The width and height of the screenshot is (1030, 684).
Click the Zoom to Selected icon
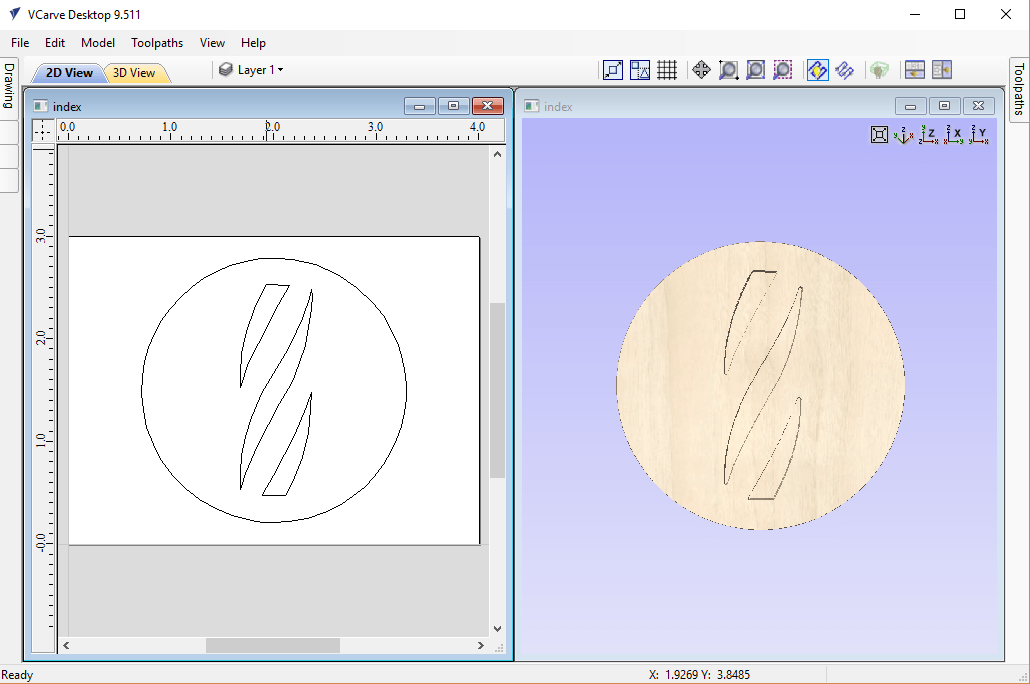pos(783,70)
